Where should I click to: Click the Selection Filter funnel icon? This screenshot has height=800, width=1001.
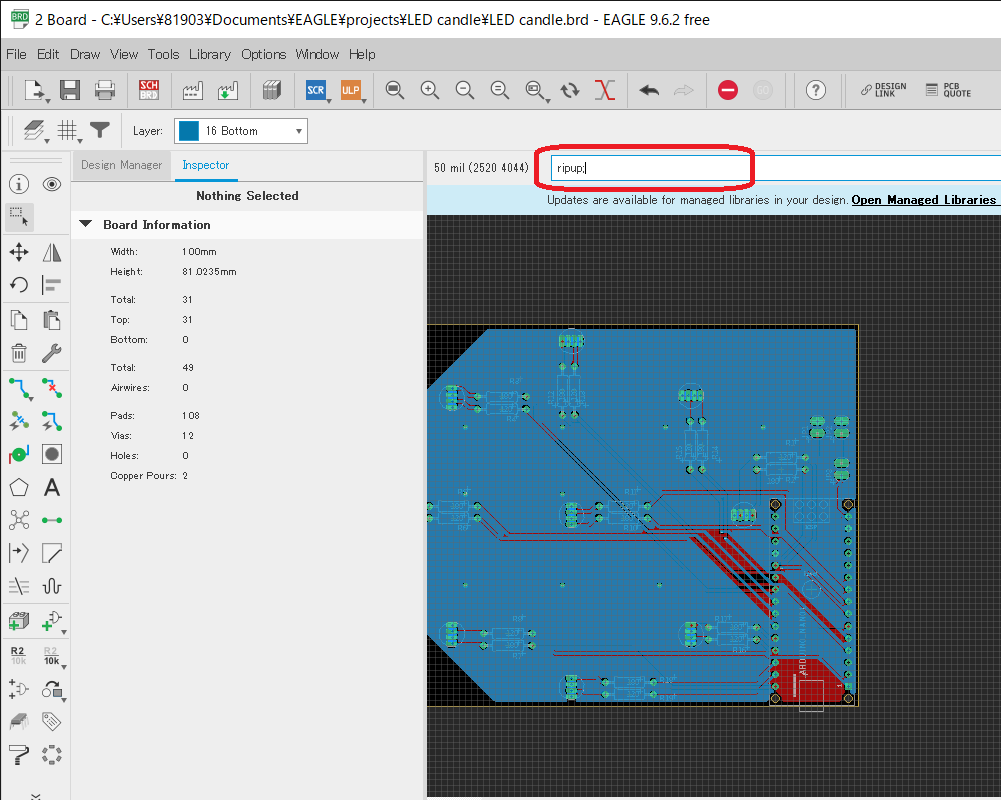point(100,130)
